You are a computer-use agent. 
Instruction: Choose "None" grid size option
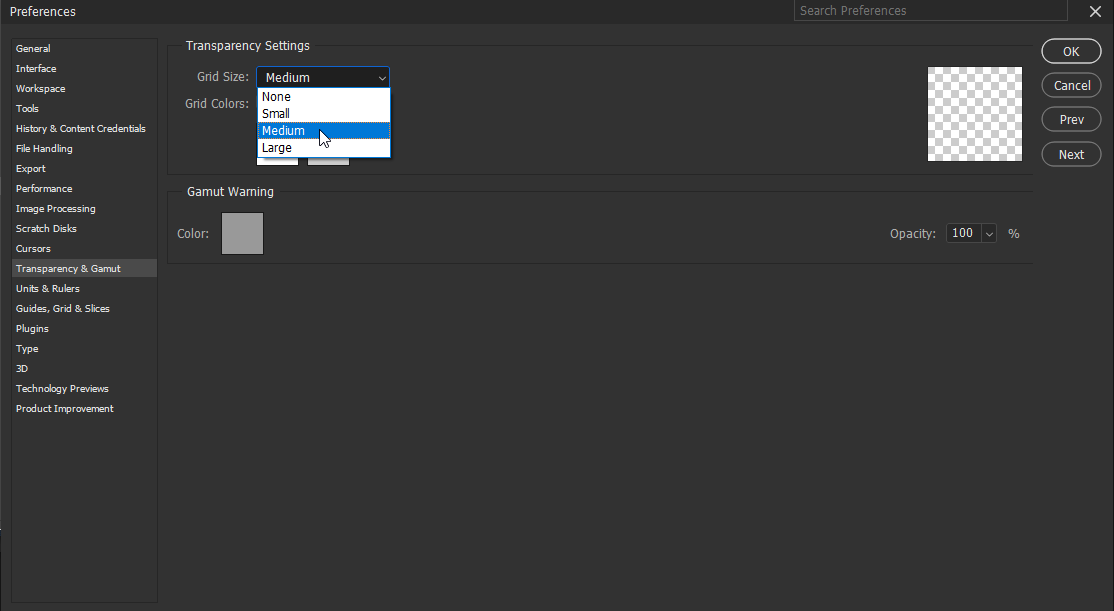pyautogui.click(x=276, y=96)
